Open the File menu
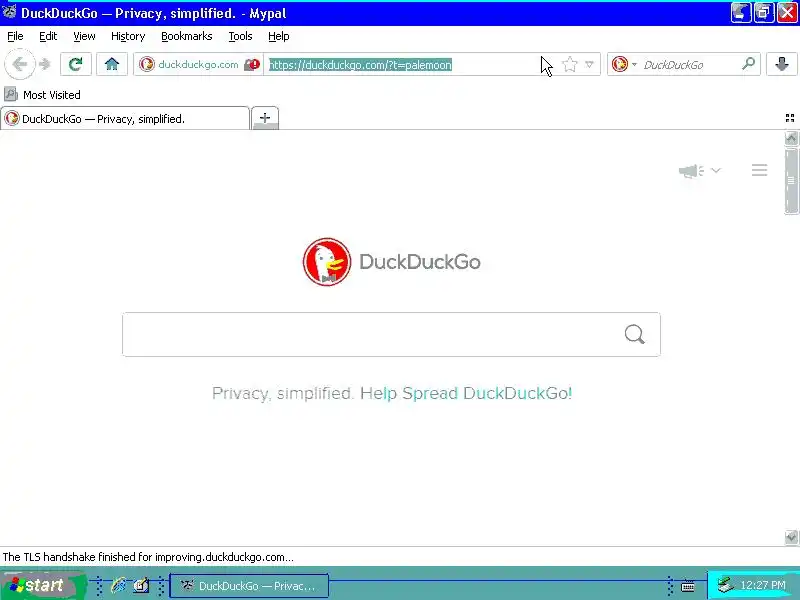 pyautogui.click(x=15, y=36)
